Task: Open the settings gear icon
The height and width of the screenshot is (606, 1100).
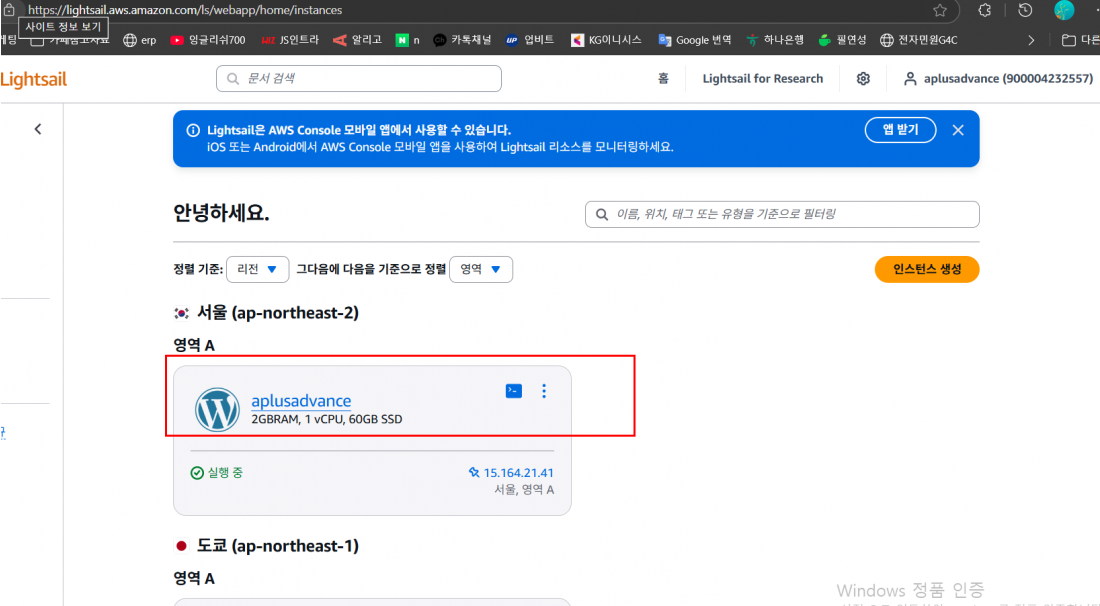Action: 863,79
